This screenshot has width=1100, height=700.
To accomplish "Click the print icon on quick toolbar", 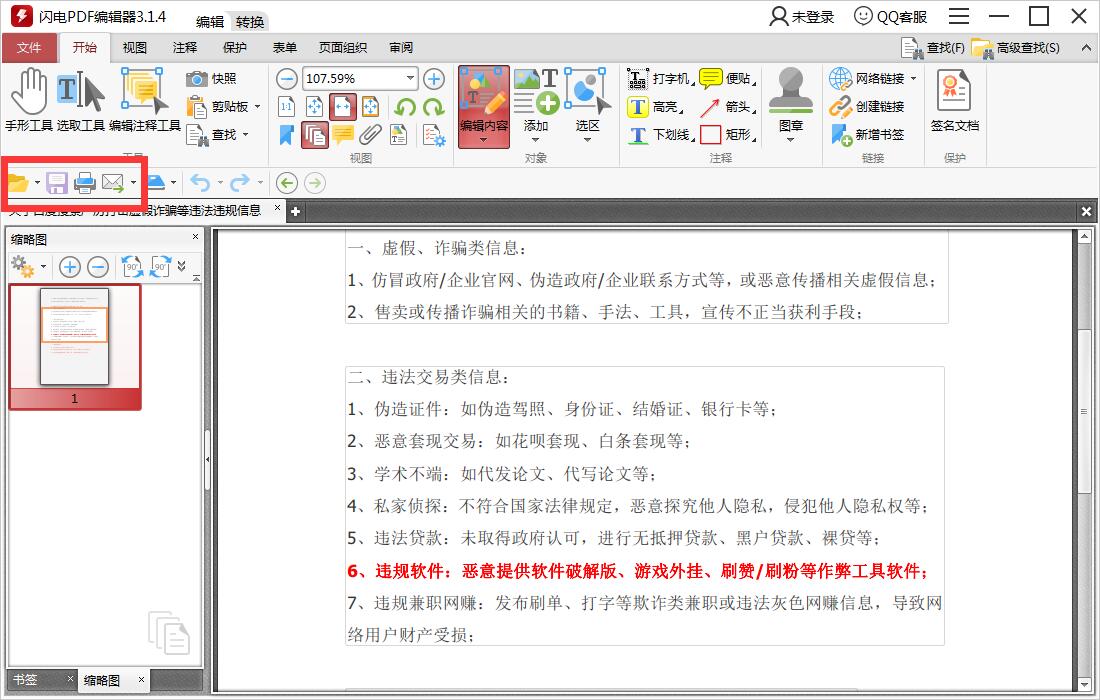I will (x=85, y=182).
